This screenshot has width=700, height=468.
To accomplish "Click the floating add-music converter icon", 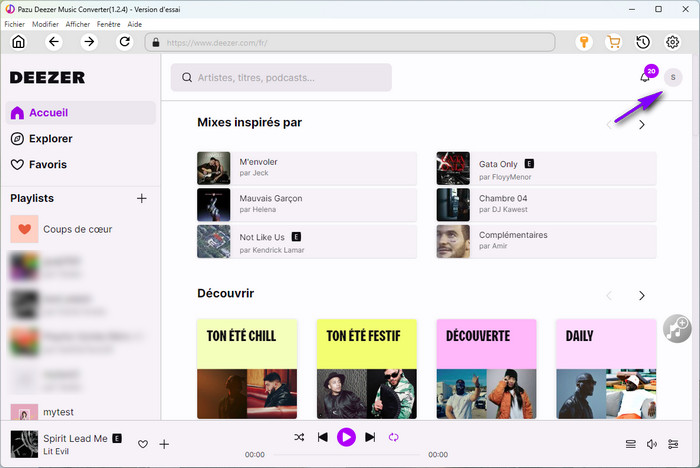I will tap(677, 328).
